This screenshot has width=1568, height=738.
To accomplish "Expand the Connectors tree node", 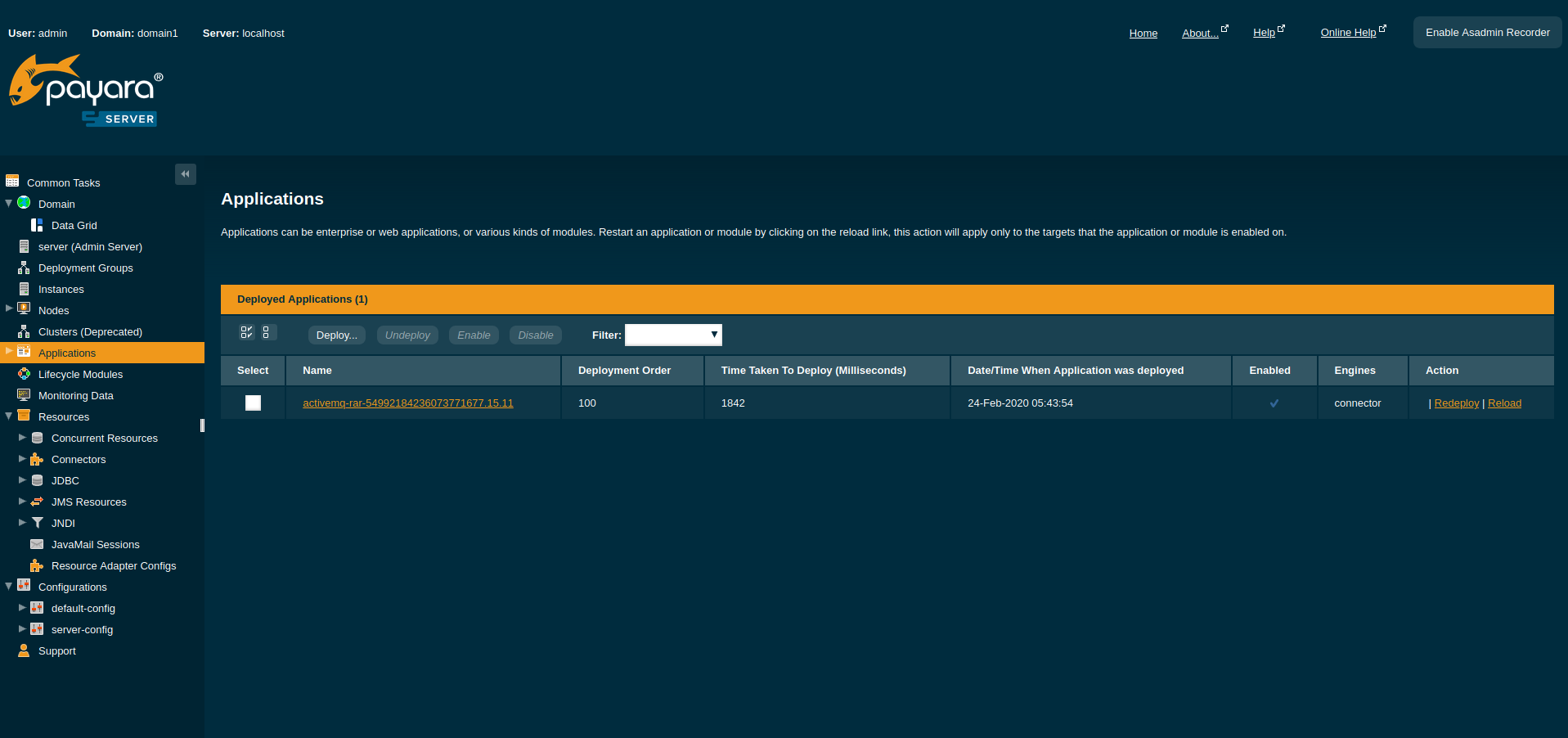I will (22, 459).
